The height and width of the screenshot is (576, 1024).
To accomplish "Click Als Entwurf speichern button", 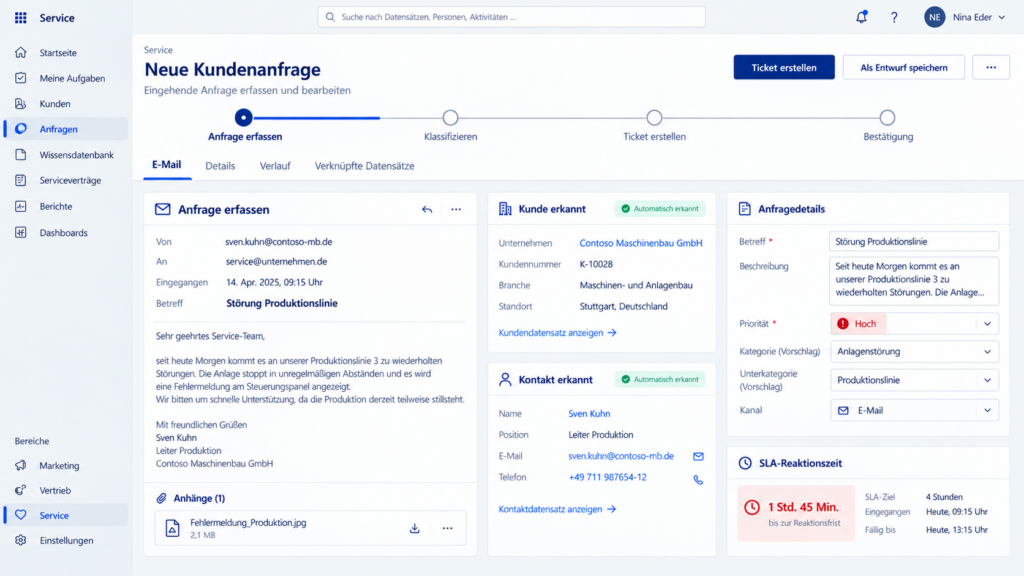I will 904,67.
